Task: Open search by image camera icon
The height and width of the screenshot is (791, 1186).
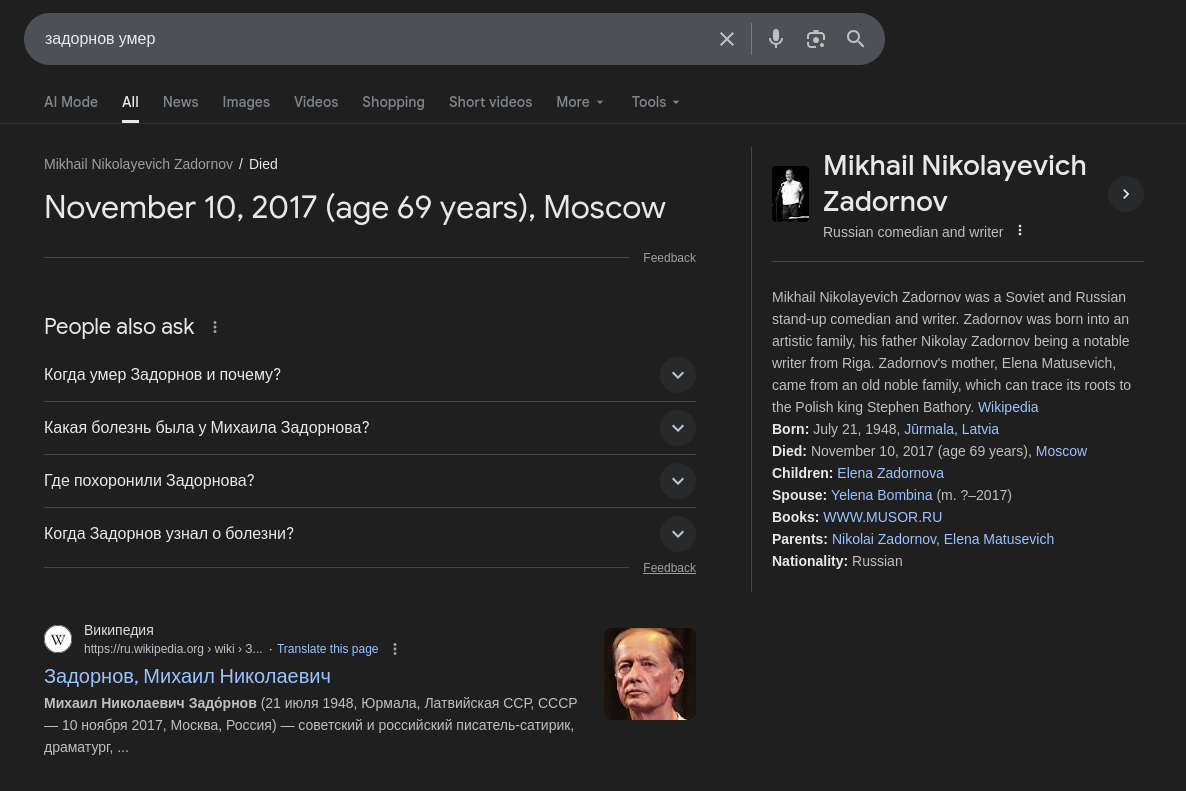Action: [815, 39]
